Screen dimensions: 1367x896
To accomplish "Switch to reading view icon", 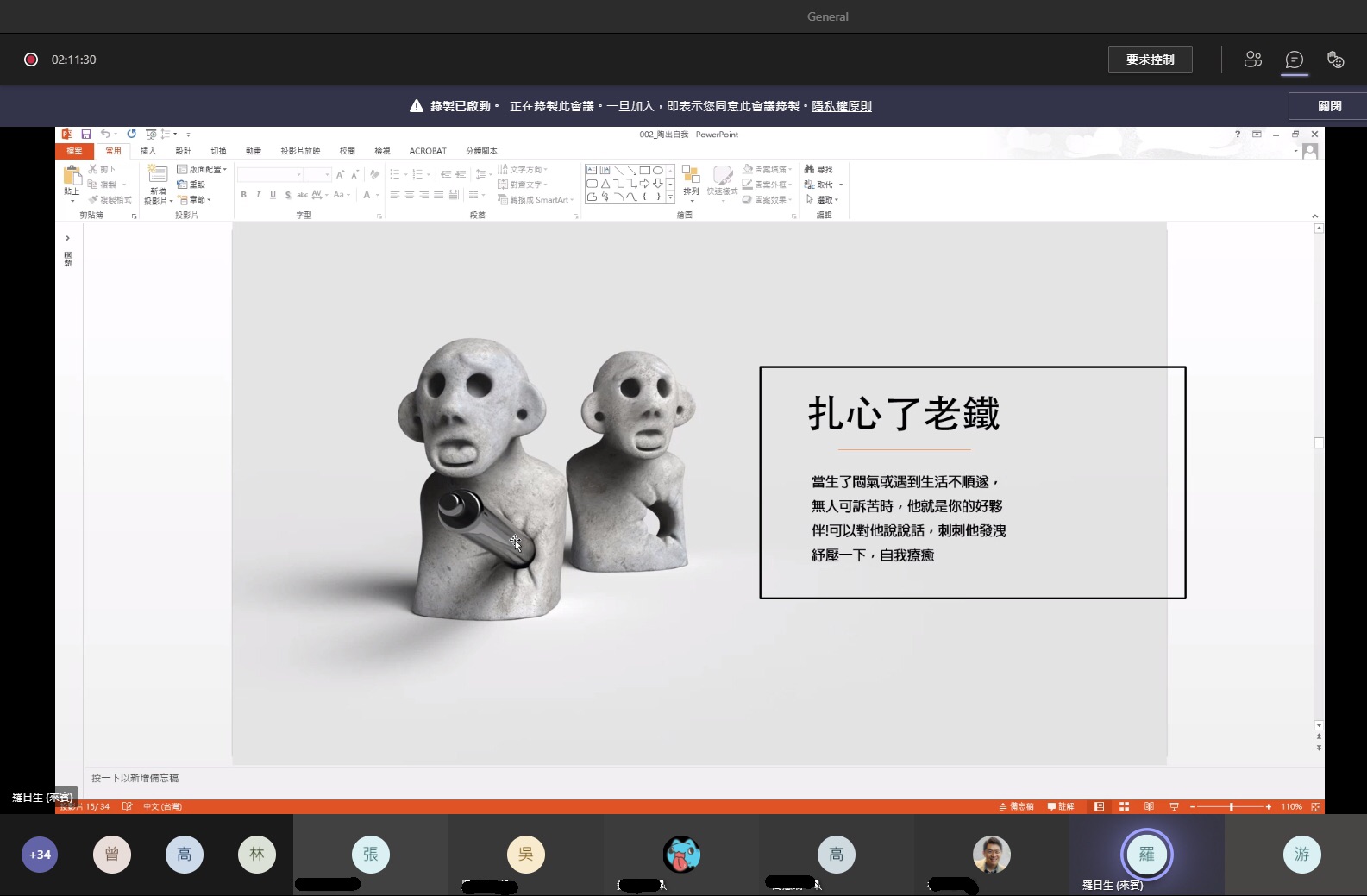I will tap(1149, 807).
